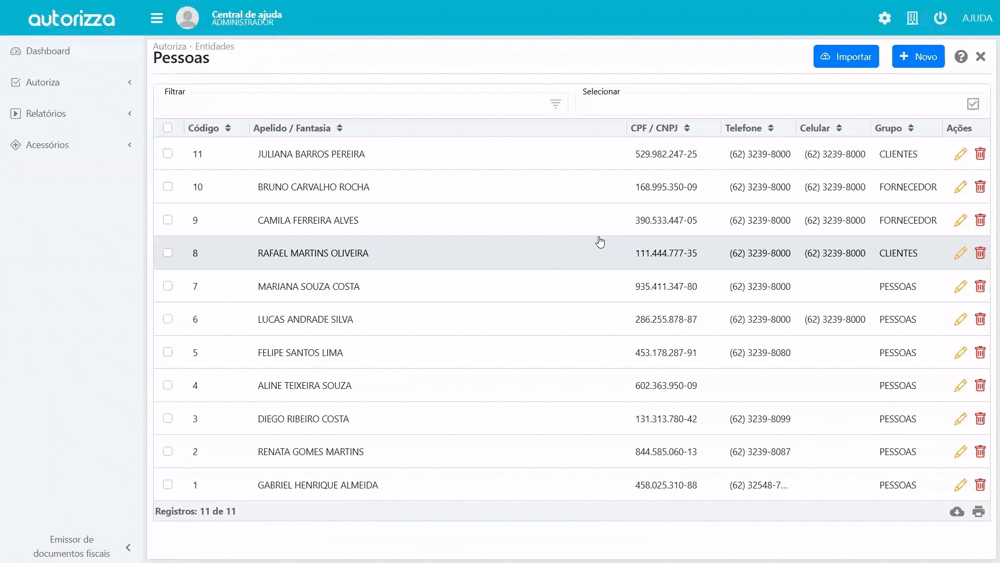
Task: Click the hamburger menu icon in header
Action: 157,18
